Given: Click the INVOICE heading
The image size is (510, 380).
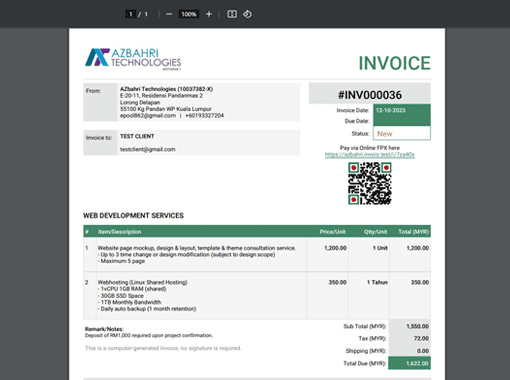Looking at the screenshot, I should [394, 63].
